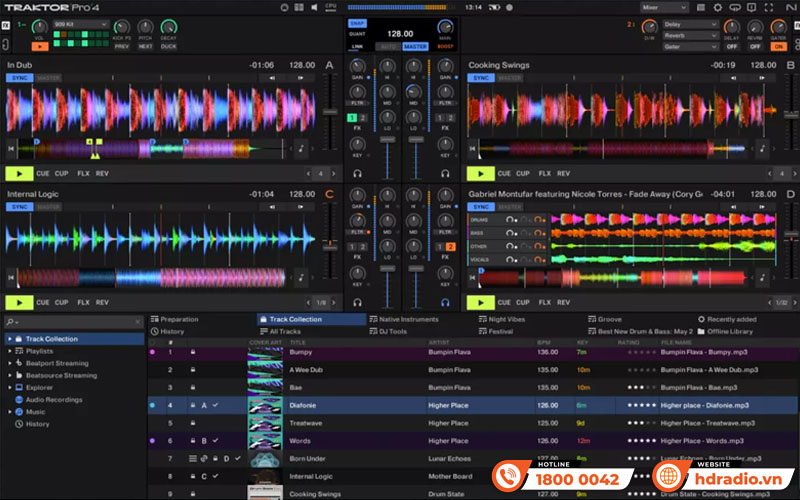
Task: Click the lock icon in the Diafonie row
Action: (193, 405)
